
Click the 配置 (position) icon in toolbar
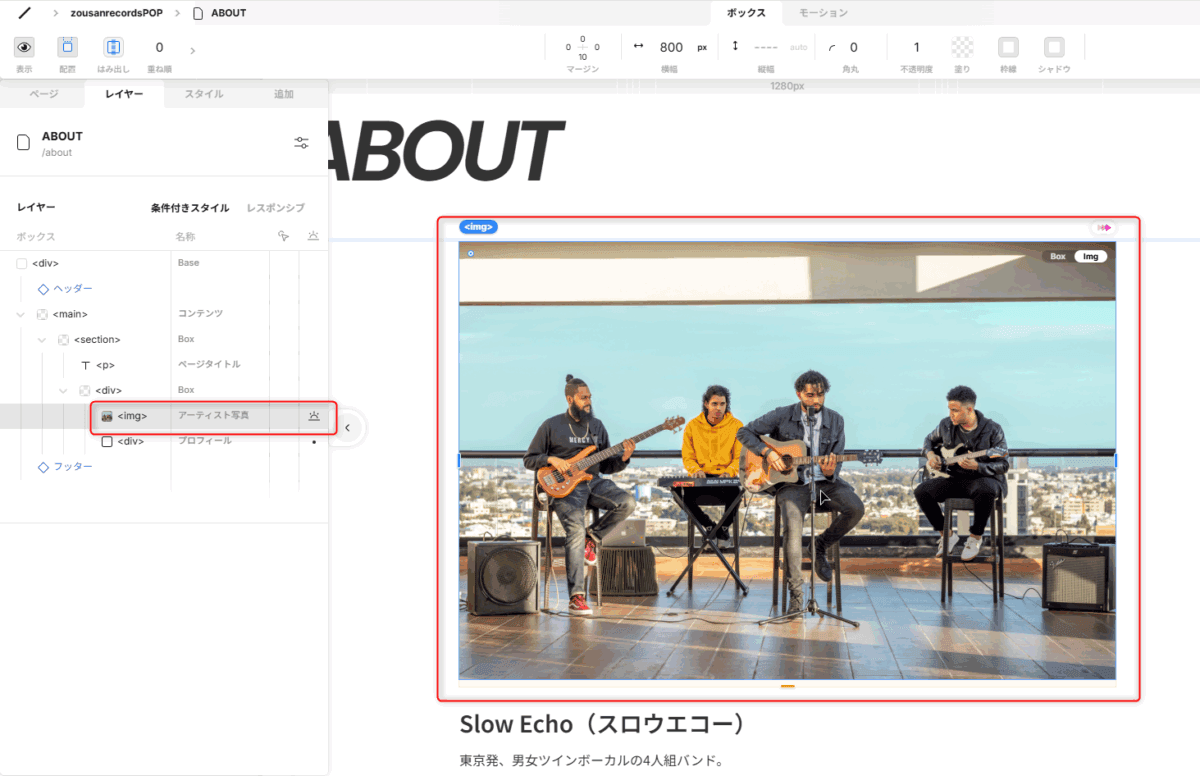pos(67,47)
